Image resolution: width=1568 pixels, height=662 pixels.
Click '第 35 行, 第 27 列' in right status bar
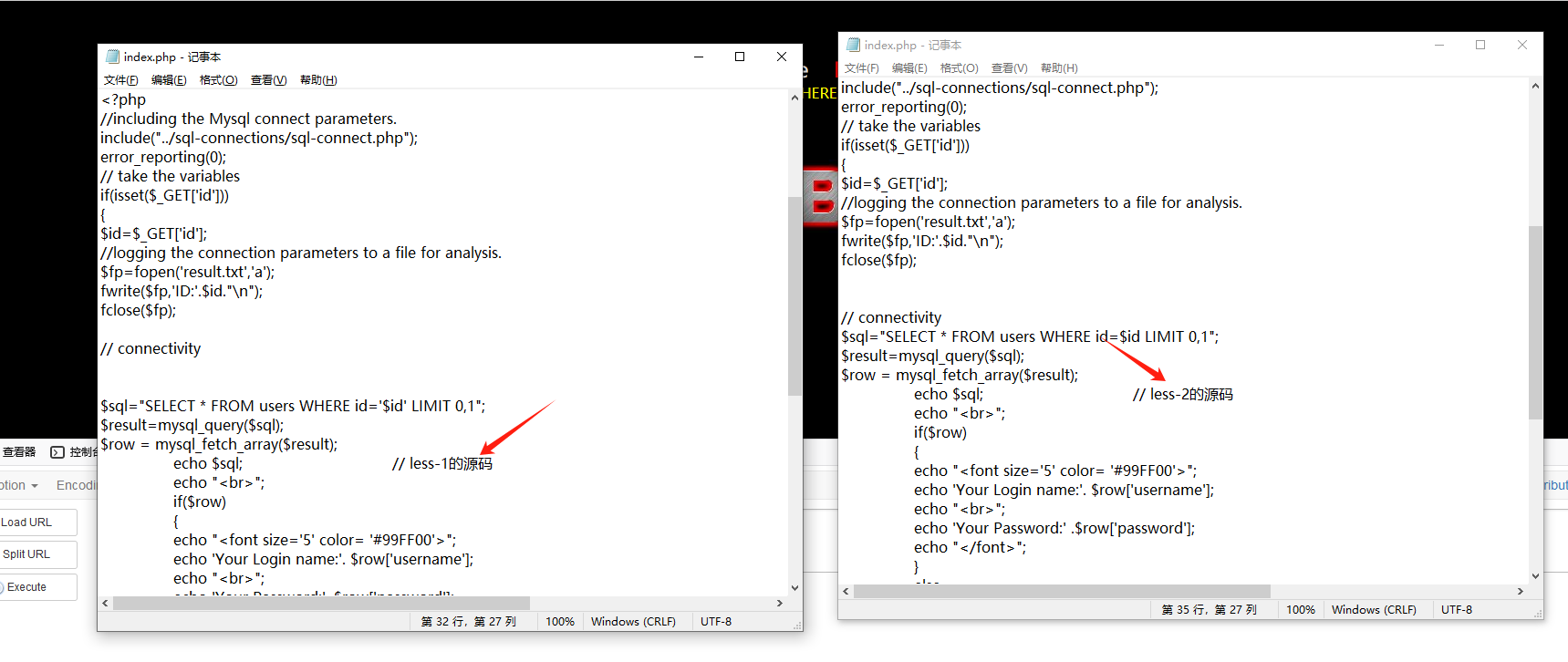1210,610
